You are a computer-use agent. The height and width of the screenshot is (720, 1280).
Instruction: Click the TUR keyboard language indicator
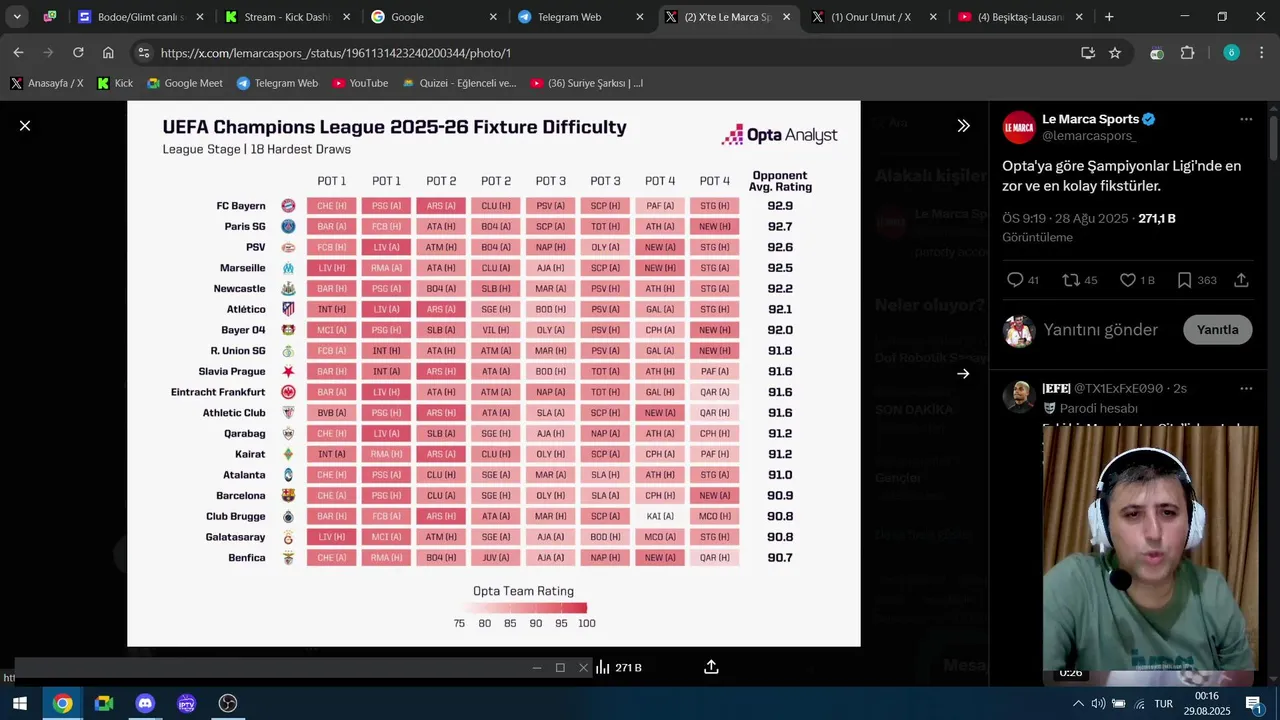tap(1164, 703)
